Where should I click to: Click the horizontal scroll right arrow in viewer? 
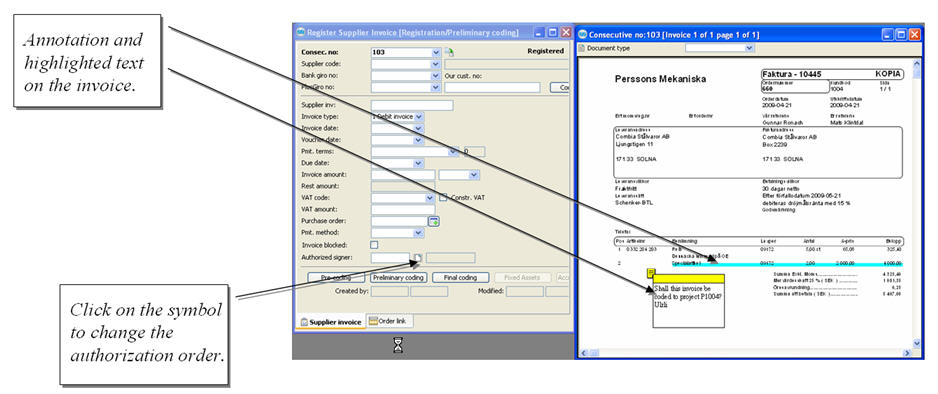point(907,353)
